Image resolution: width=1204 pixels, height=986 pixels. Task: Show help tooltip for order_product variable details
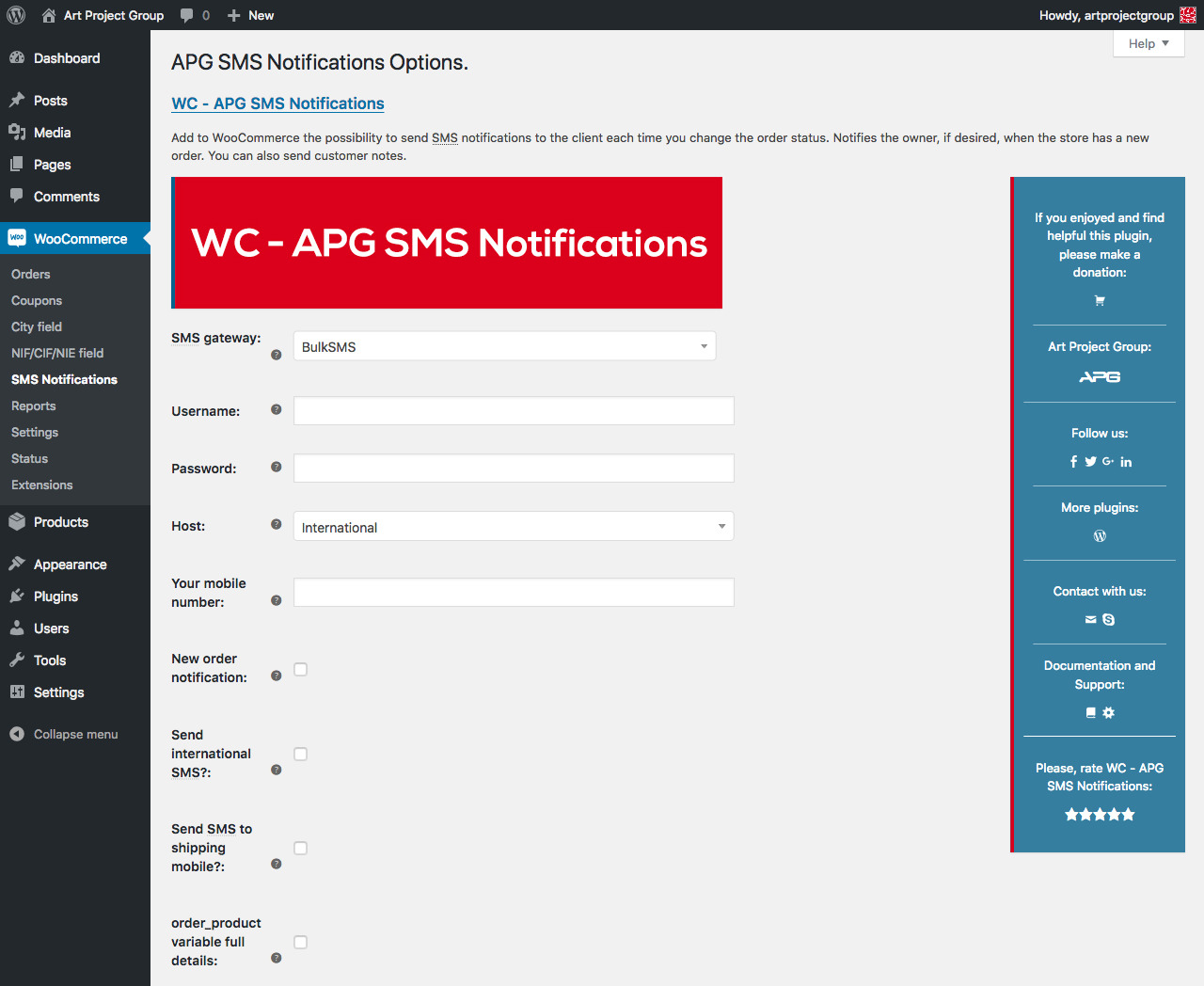(277, 958)
